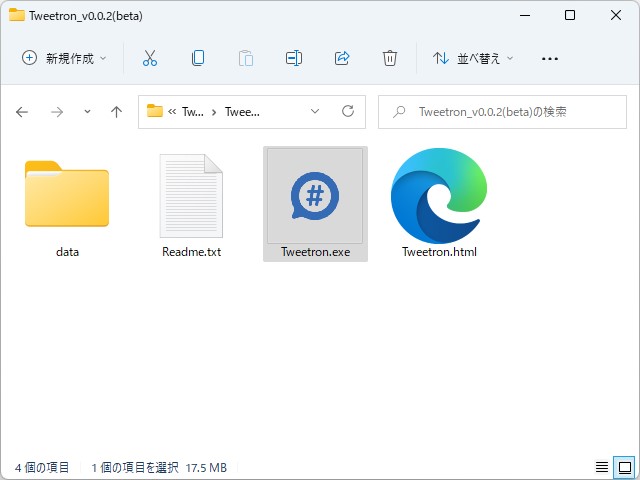
Task: Click '4 個の項目' in status bar
Action: click(x=42, y=467)
